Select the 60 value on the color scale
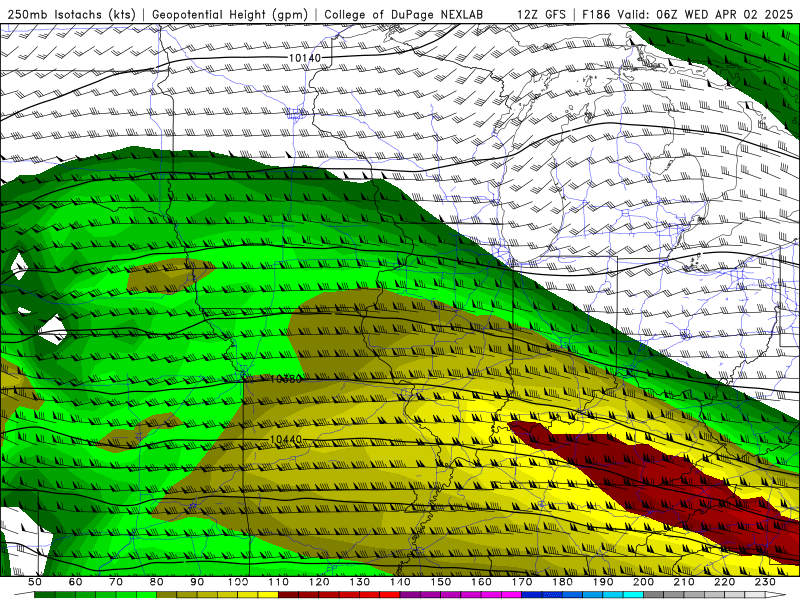Screen dimensions: 800x600 pyautogui.click(x=76, y=582)
